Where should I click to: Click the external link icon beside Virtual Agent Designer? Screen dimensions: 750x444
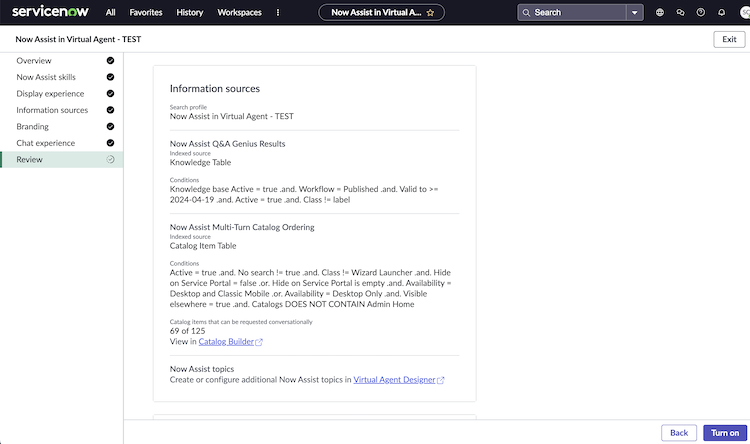tap(441, 380)
